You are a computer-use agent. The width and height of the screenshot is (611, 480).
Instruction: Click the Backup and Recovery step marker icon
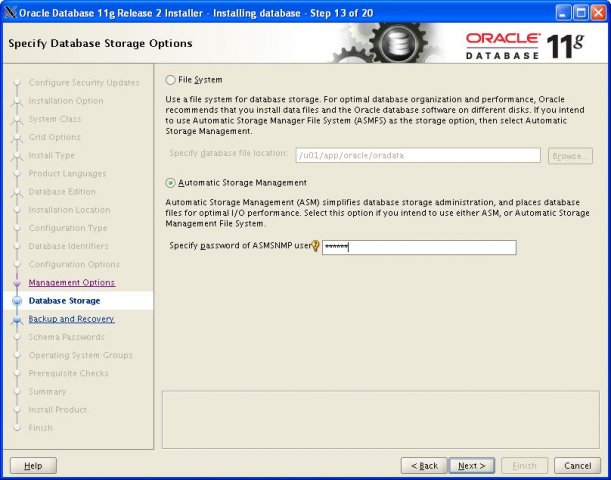[17, 319]
